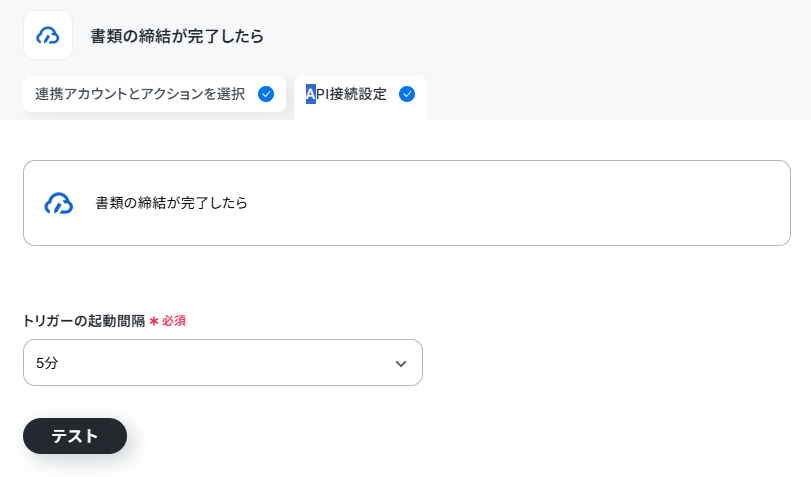This screenshot has width=811, height=477.
Task: Click the white rounded box around the header cloud icon
Action: coord(48,35)
